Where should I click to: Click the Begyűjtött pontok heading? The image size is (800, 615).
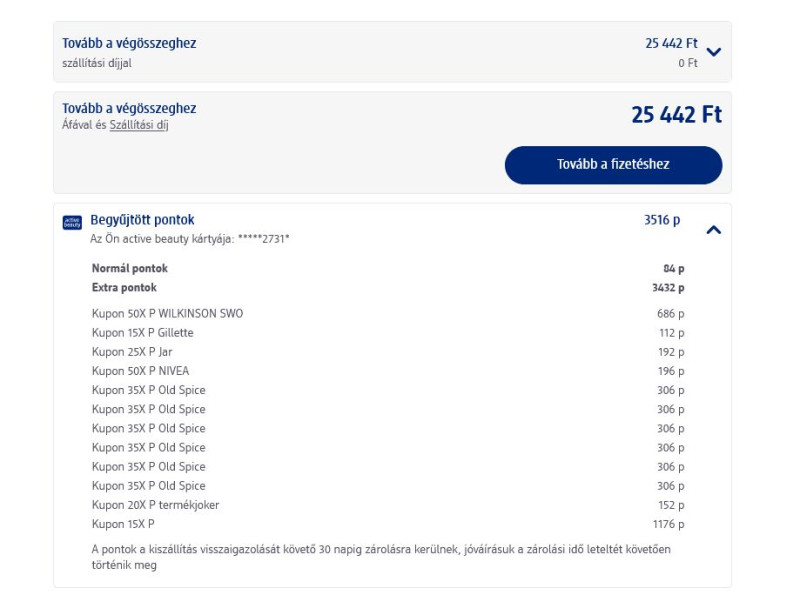(x=142, y=220)
